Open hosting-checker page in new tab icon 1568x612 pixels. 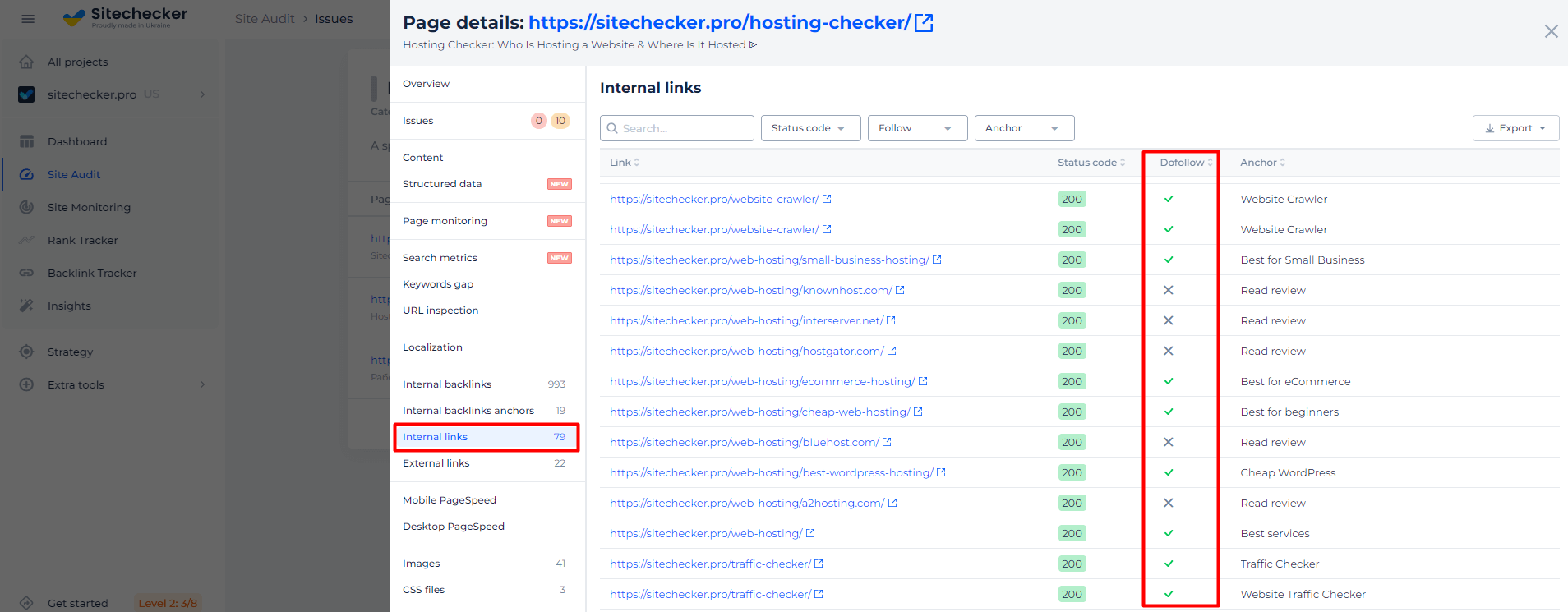tap(924, 23)
